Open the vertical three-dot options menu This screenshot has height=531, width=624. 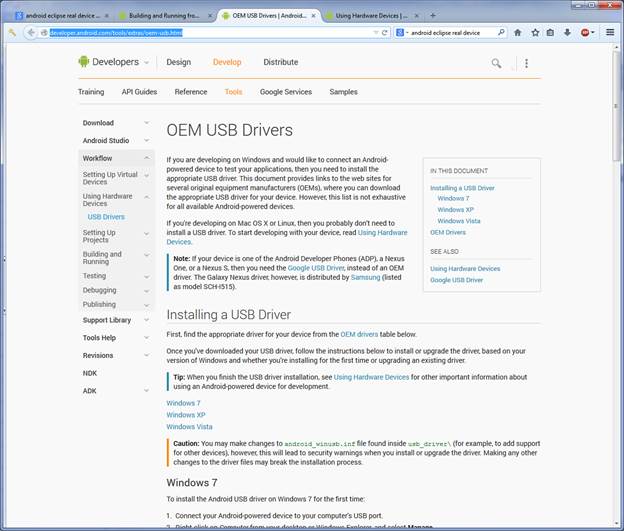tap(526, 63)
